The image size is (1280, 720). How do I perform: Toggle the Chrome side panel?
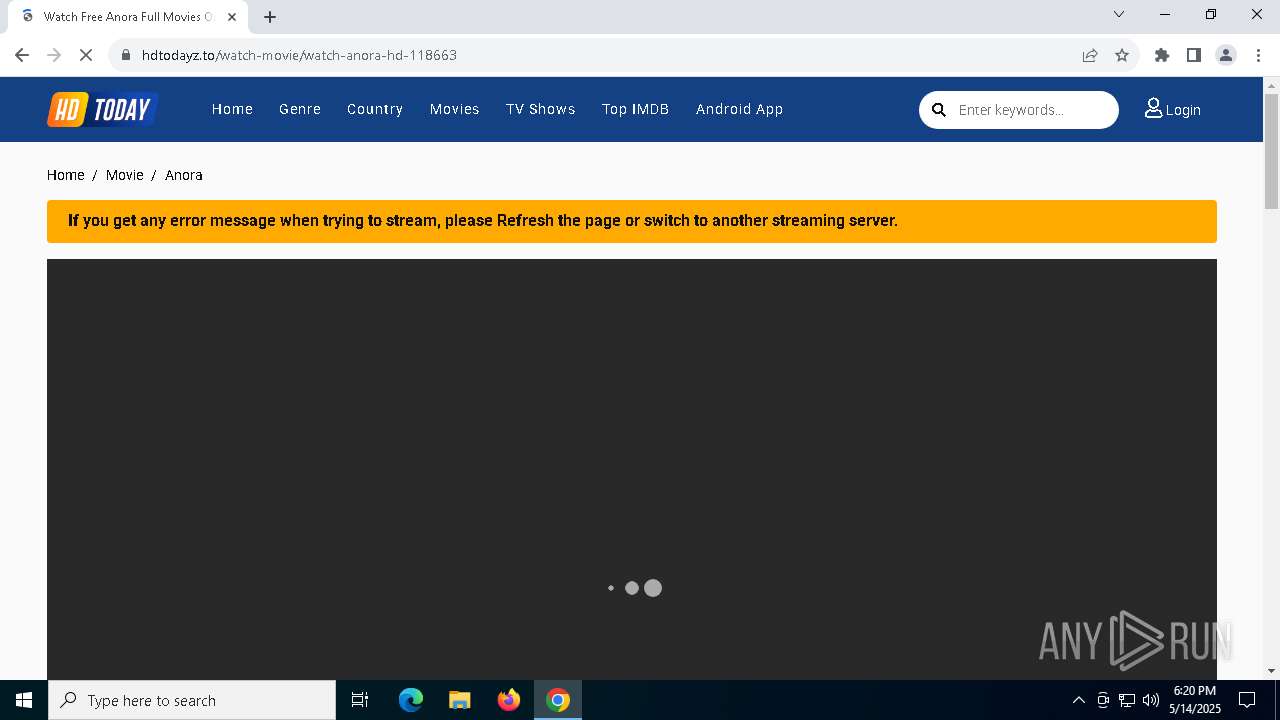pos(1194,55)
